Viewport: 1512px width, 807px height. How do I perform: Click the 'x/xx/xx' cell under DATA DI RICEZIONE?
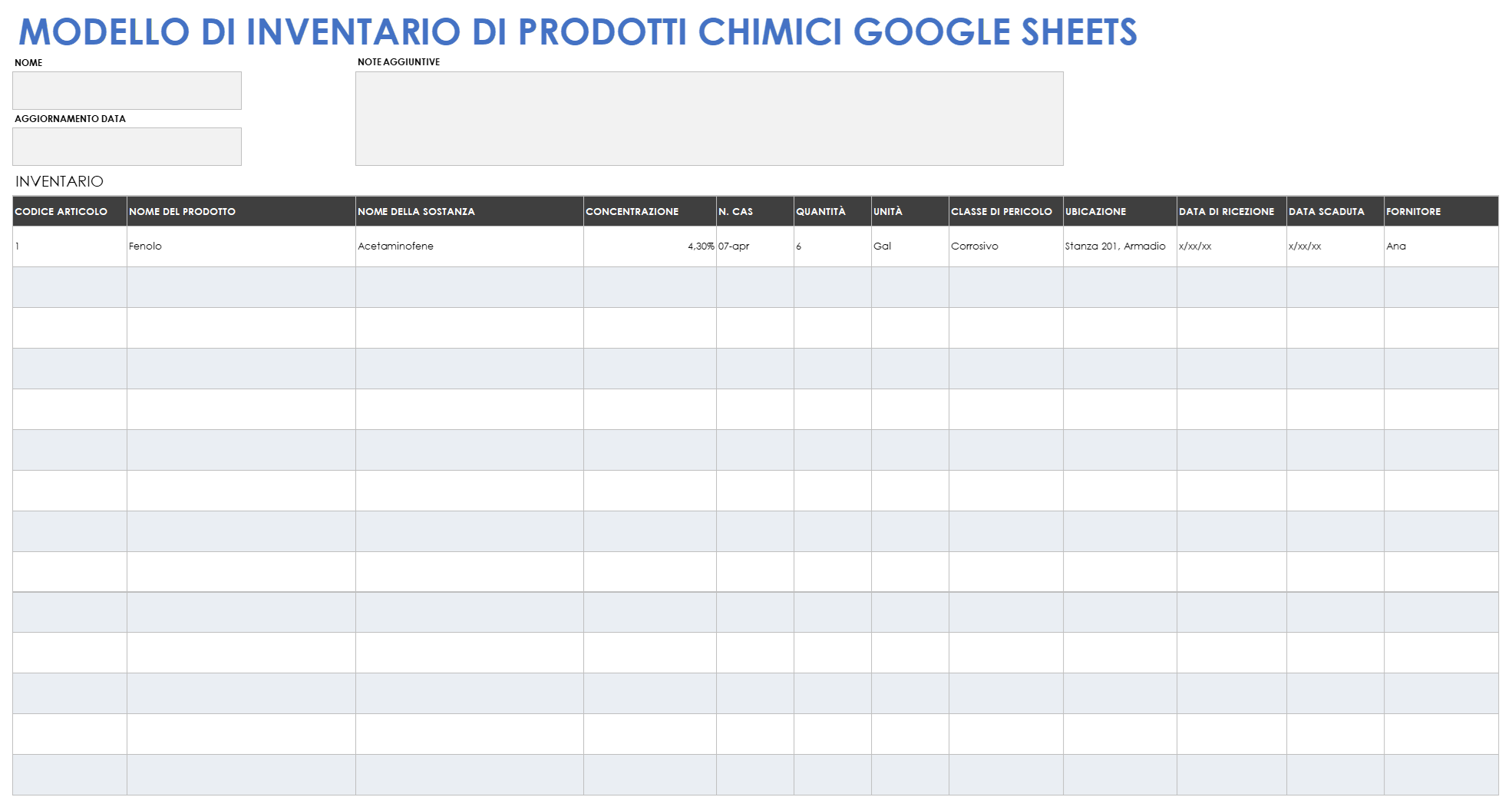[1232, 246]
